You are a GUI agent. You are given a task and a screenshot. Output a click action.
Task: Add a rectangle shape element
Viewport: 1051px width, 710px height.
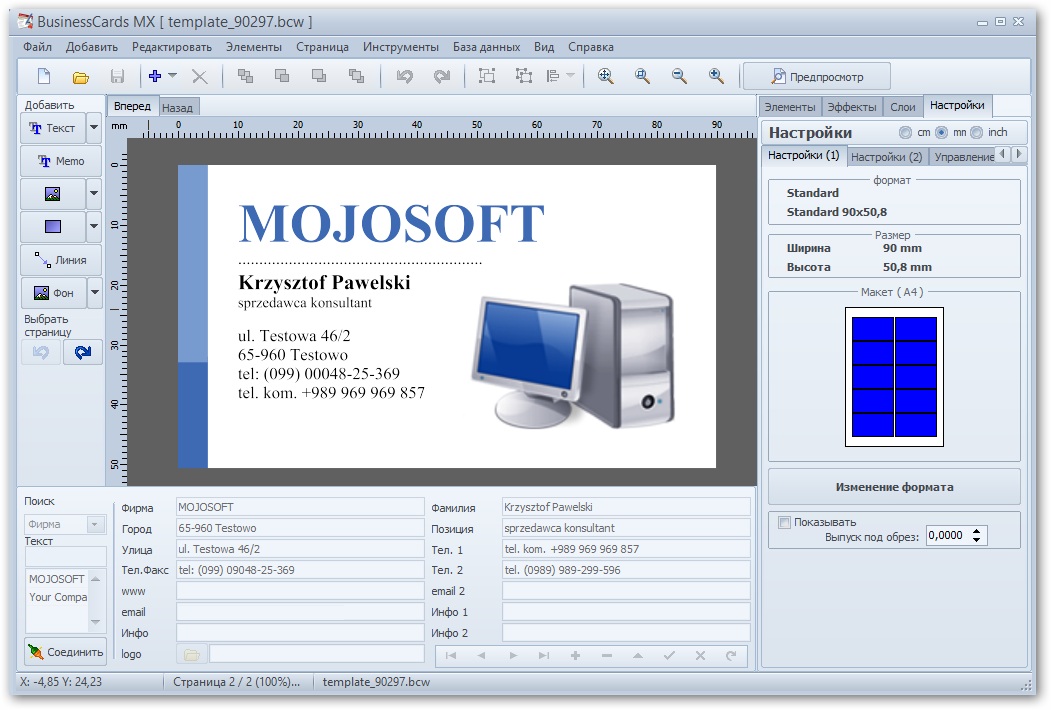pos(53,226)
